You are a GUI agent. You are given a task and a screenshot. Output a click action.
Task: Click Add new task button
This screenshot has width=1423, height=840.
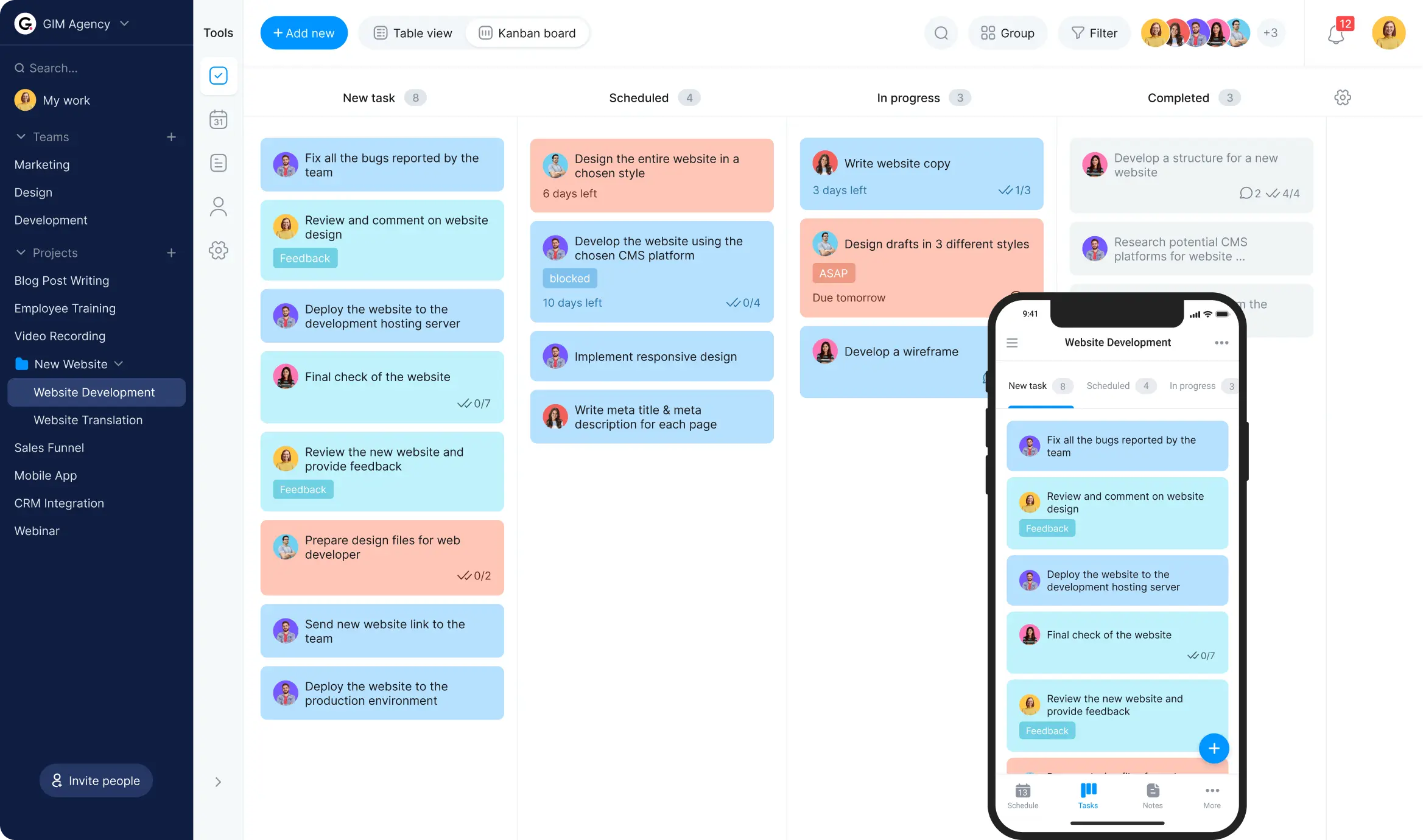tap(304, 32)
